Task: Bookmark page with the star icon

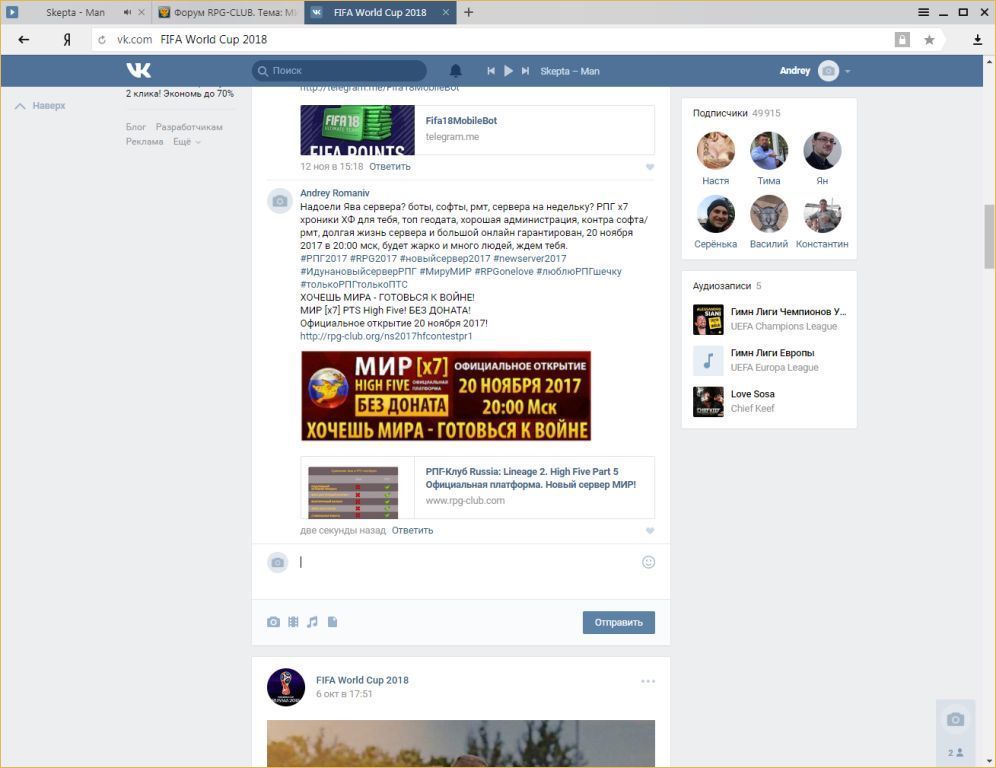Action: tap(929, 40)
